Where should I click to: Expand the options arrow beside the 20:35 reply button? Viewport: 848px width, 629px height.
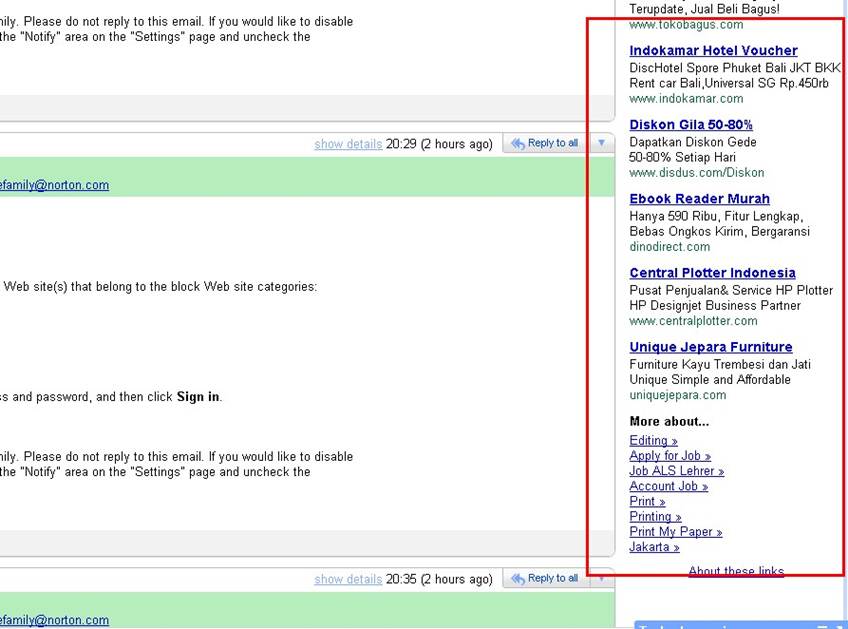click(x=601, y=578)
